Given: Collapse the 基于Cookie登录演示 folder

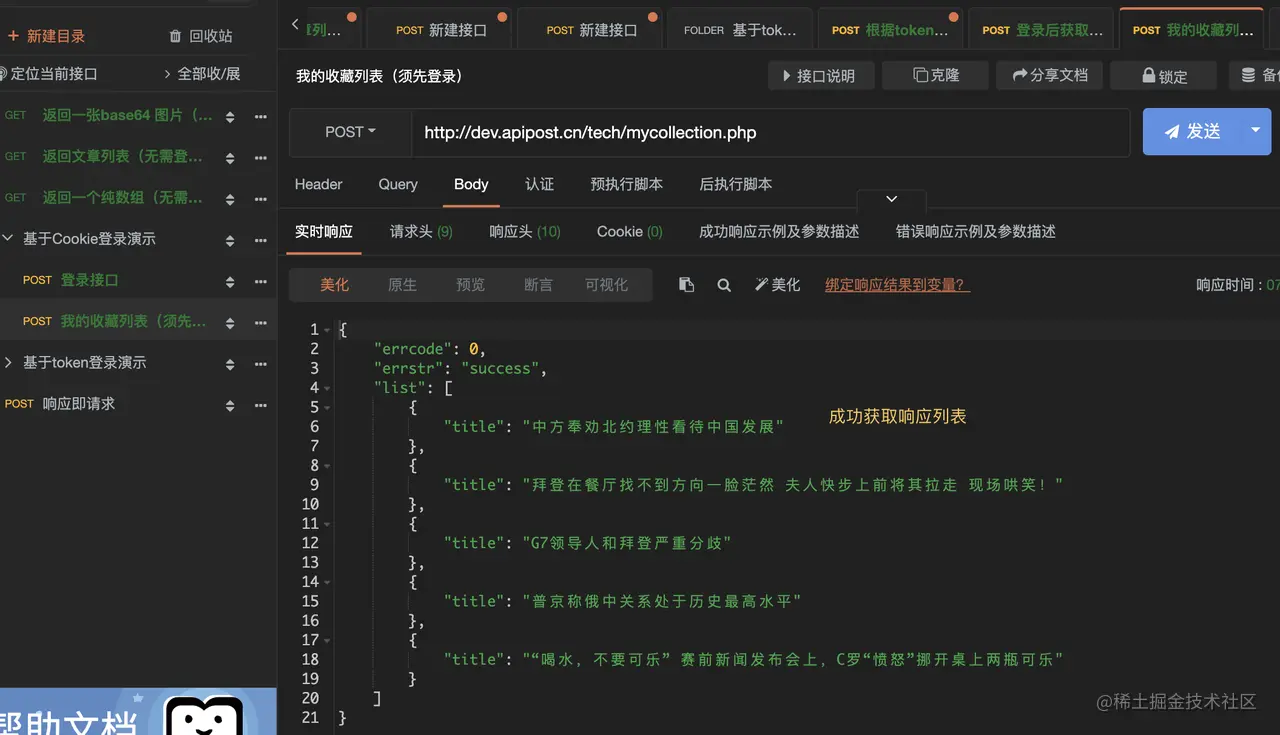Looking at the screenshot, I should click(8, 239).
